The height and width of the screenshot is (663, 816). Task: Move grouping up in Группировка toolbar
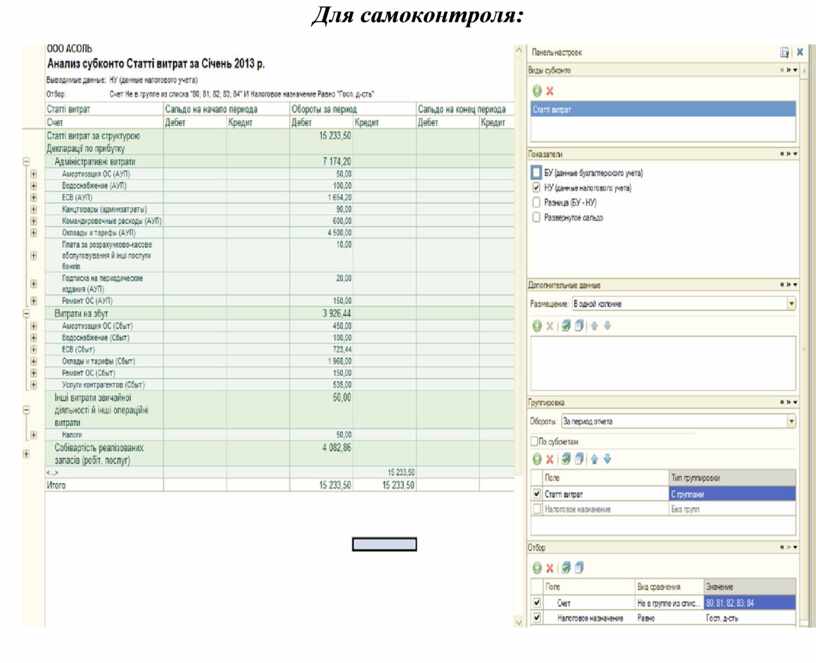point(594,459)
